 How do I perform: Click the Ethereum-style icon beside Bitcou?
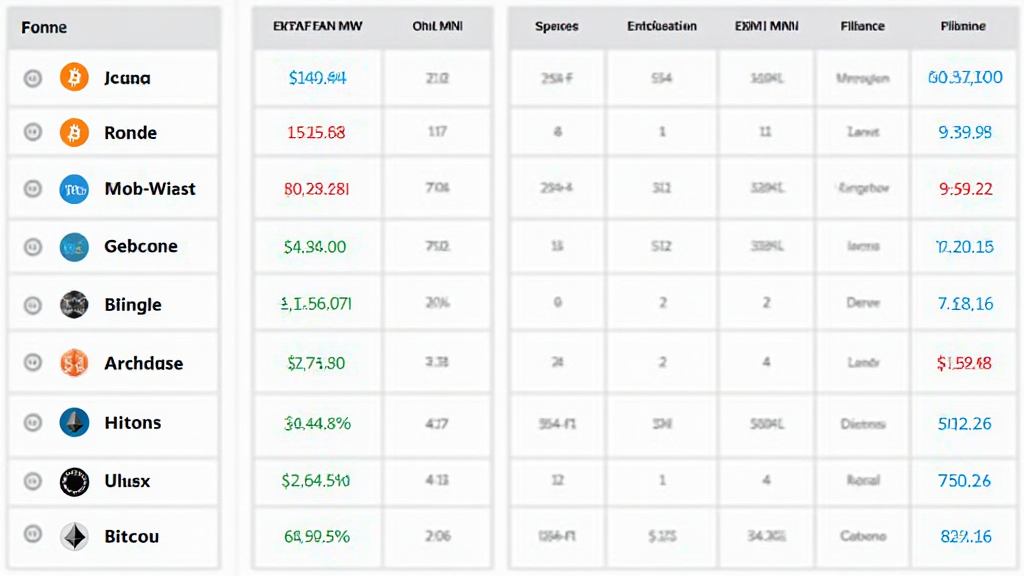(74, 536)
